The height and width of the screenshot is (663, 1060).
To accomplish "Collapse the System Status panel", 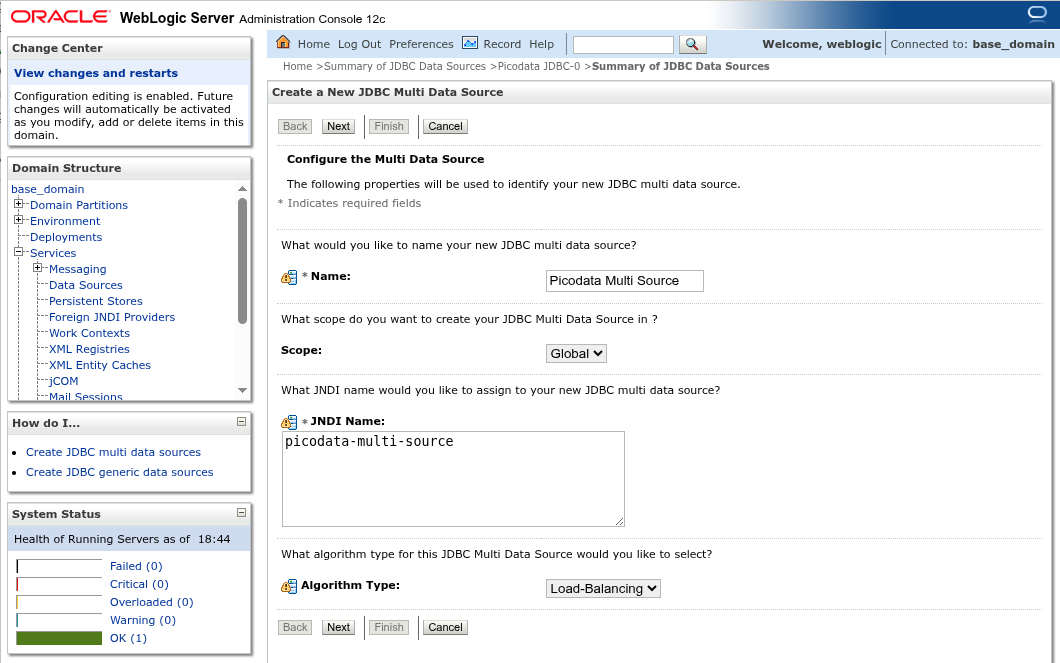I will pyautogui.click(x=241, y=512).
